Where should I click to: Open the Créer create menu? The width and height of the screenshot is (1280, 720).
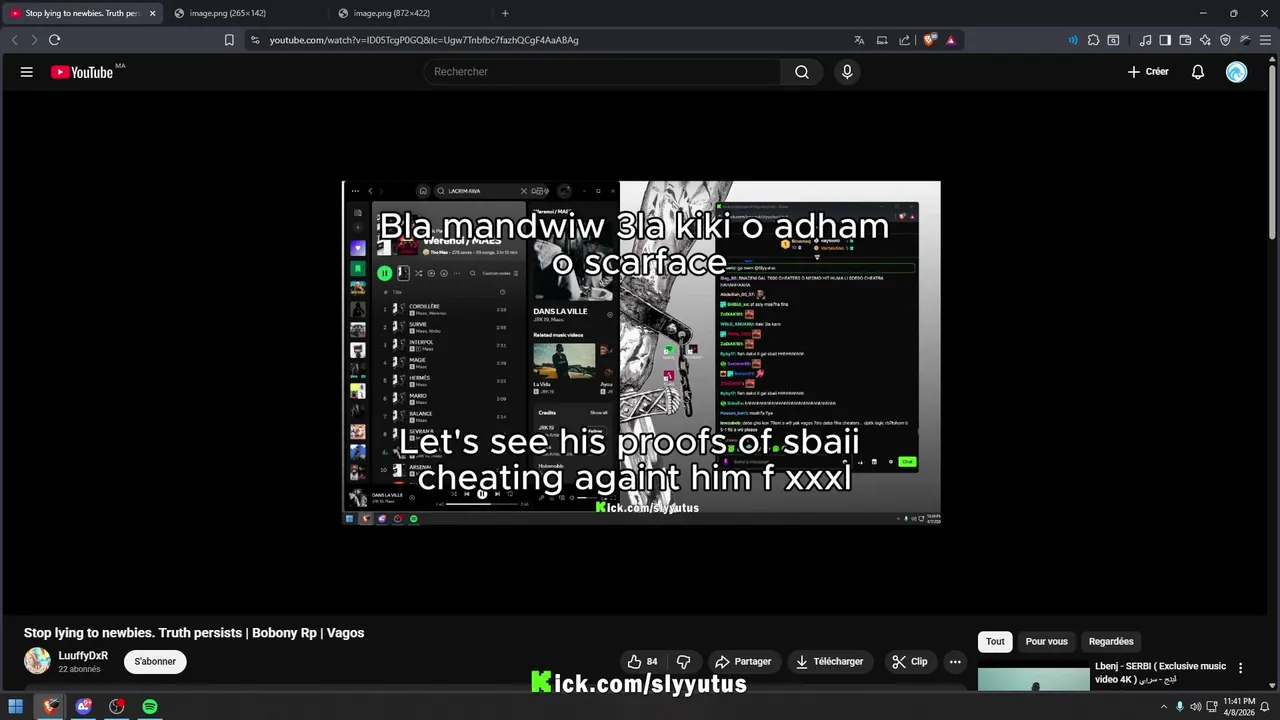[1148, 72]
